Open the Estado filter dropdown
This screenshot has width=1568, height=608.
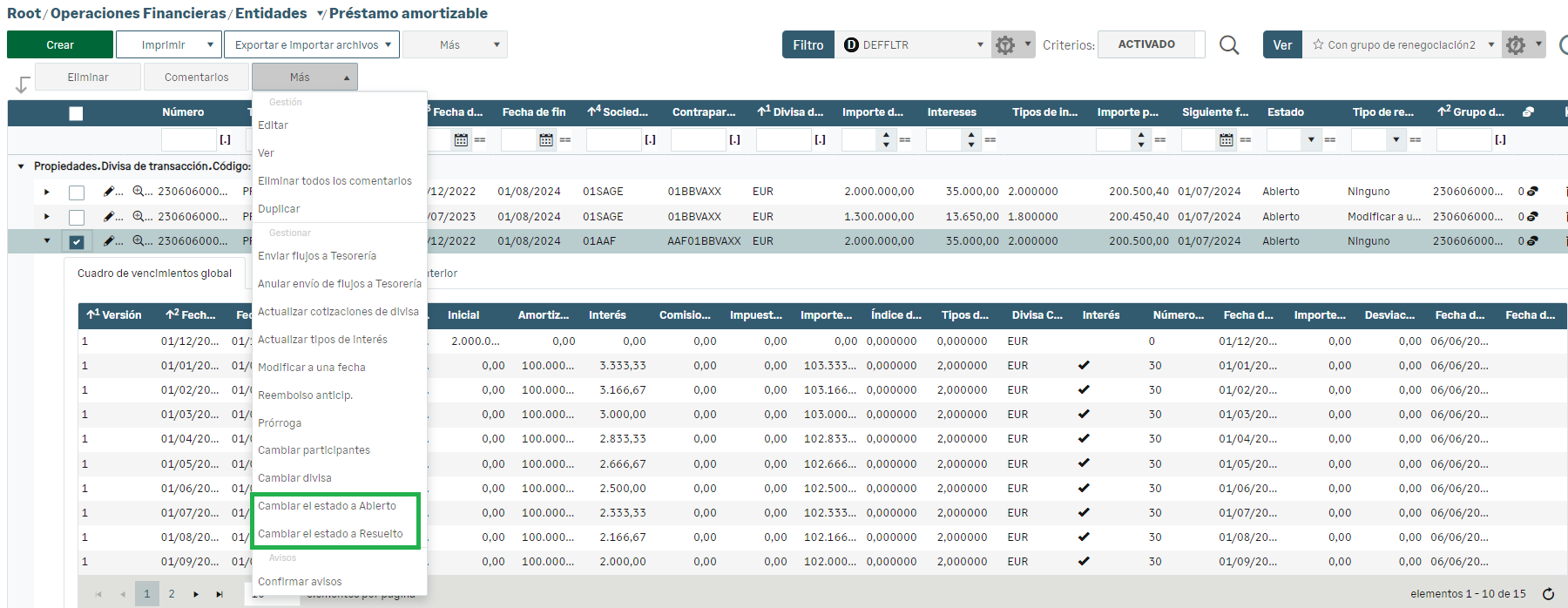point(1310,139)
